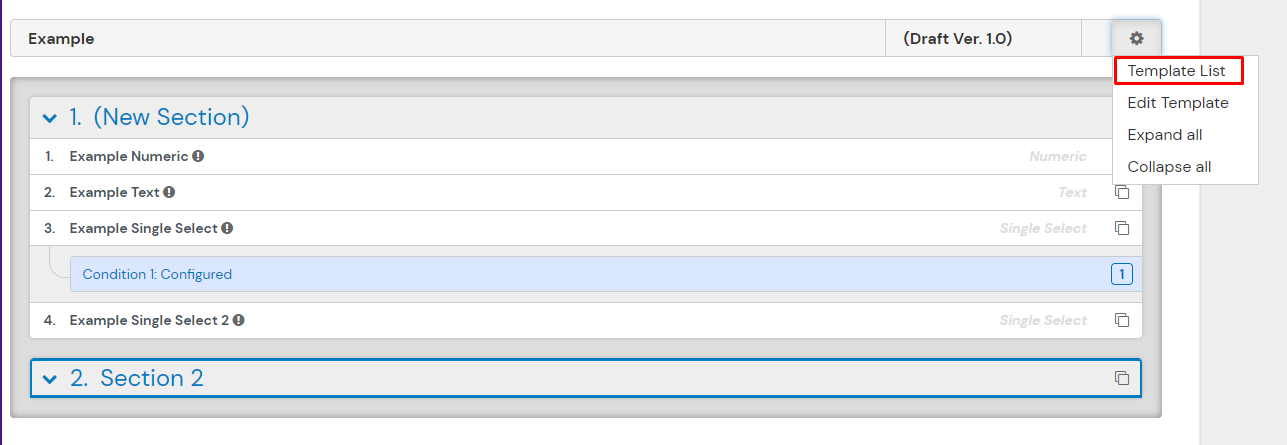
Task: Click the Draft Ver. 1.0 label
Action: point(957,39)
